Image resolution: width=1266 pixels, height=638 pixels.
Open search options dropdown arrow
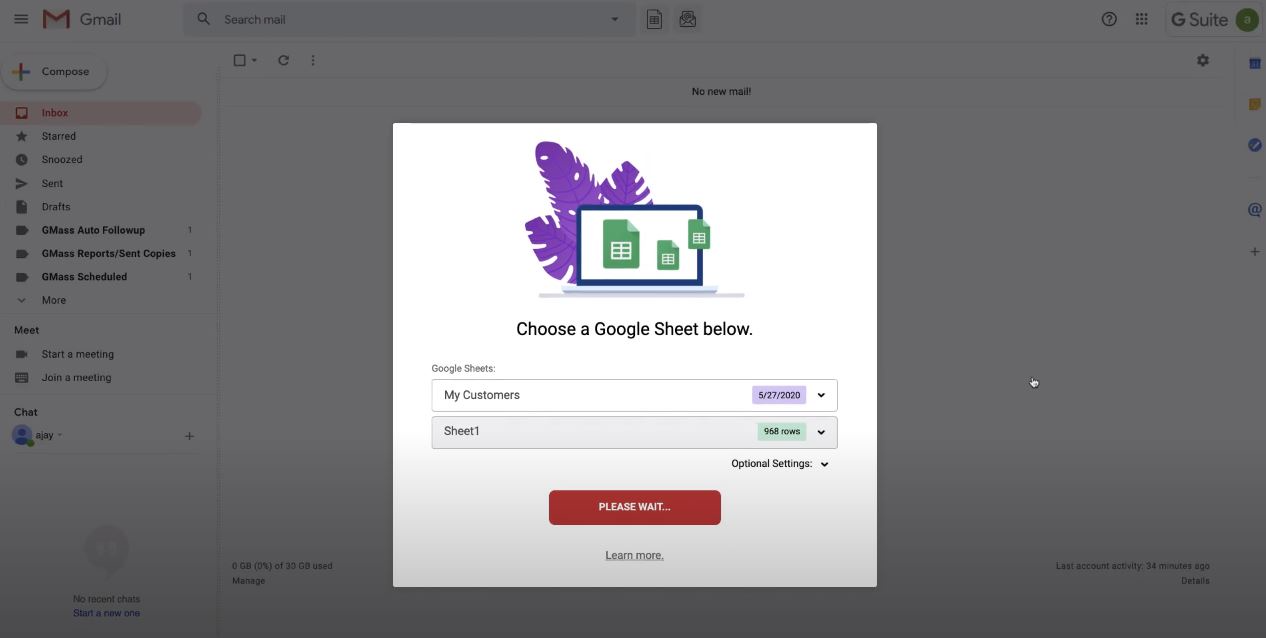[x=615, y=19]
